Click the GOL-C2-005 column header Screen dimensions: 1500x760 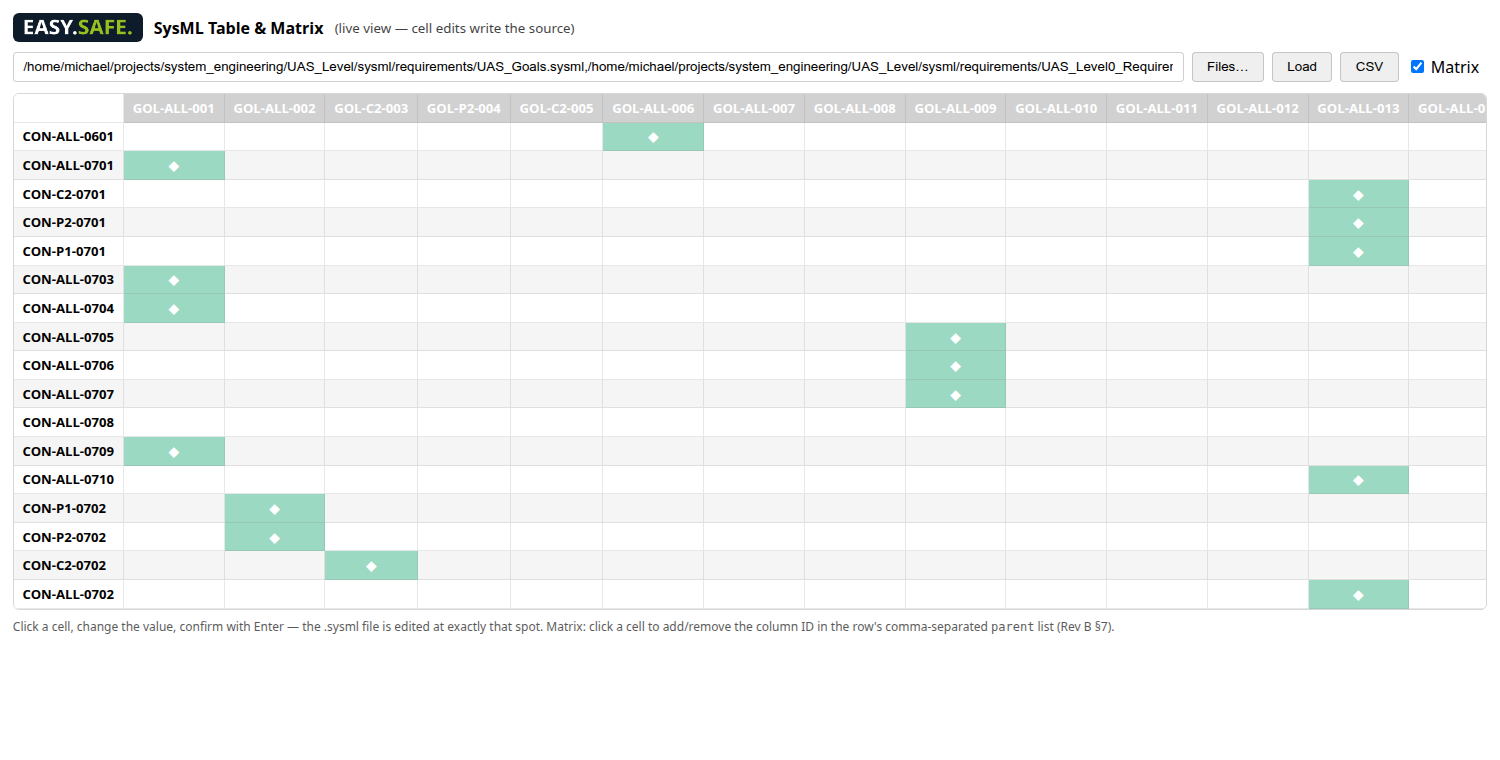click(556, 108)
